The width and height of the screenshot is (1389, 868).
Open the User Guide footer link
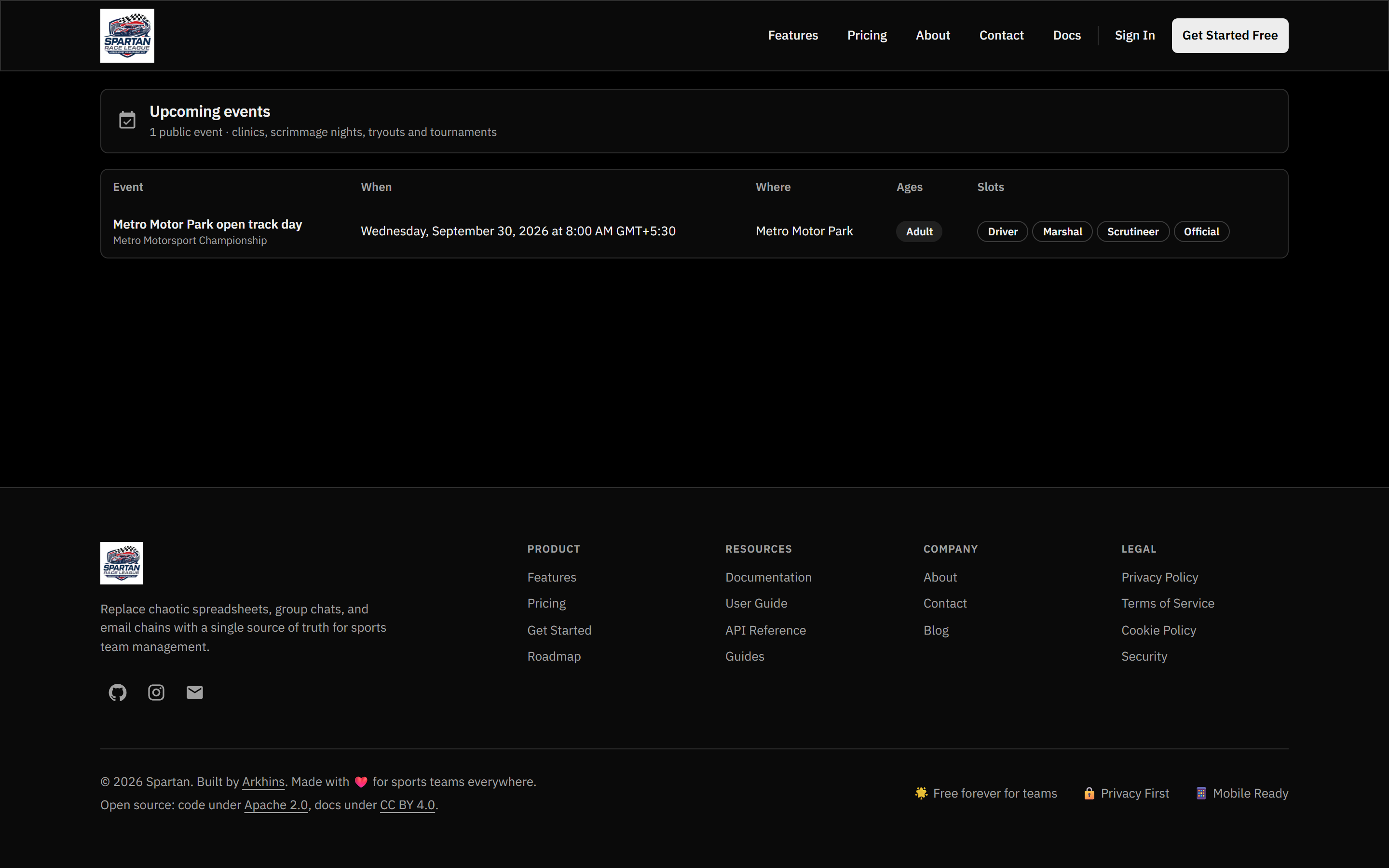pos(756,603)
